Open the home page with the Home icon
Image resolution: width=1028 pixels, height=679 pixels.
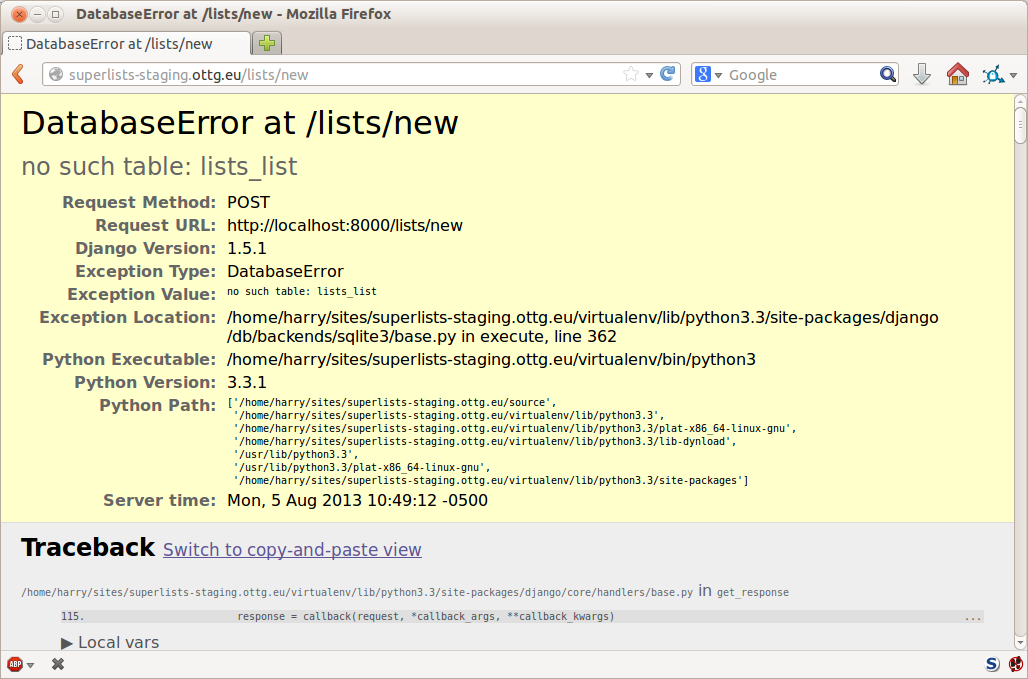957,74
